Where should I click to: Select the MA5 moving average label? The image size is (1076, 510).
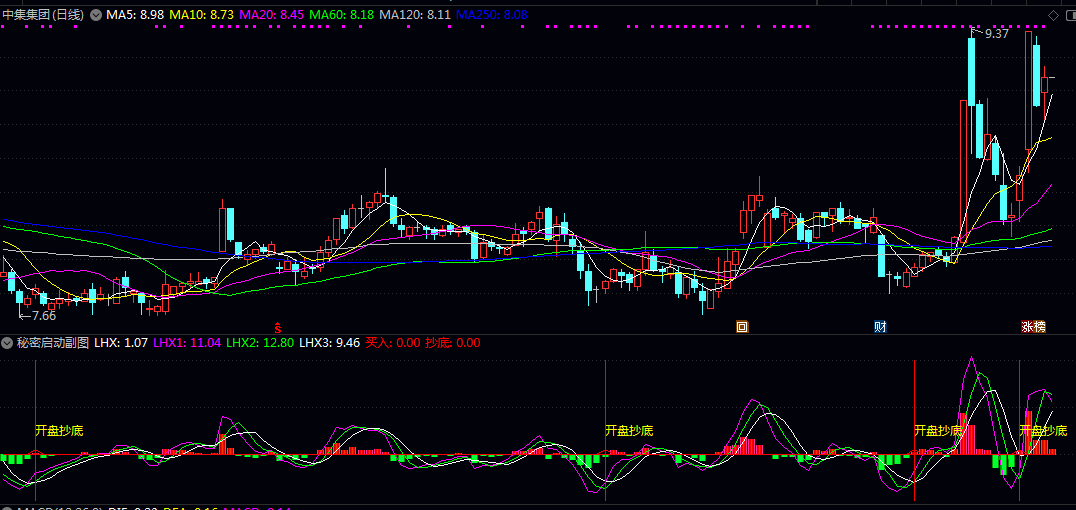[135, 15]
